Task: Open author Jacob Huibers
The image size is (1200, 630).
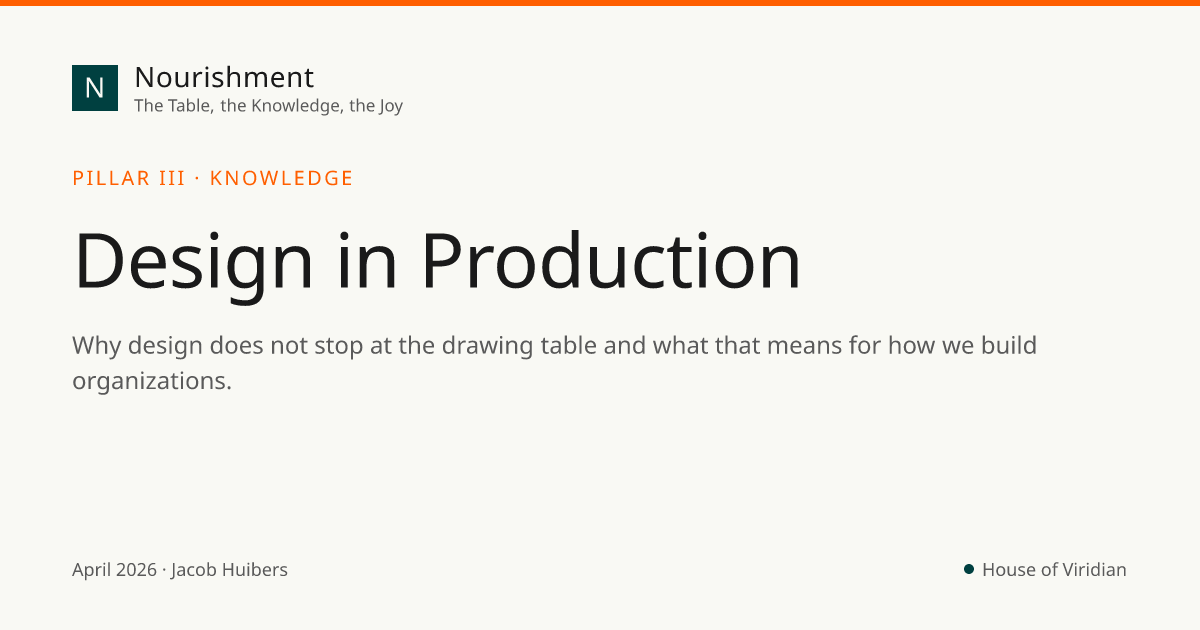Action: pos(229,570)
